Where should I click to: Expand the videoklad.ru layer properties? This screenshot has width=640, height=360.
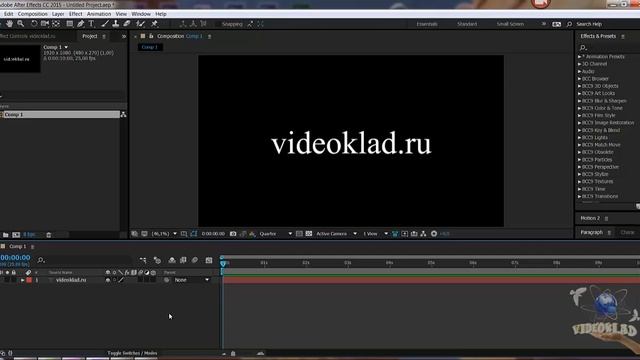click(22, 280)
